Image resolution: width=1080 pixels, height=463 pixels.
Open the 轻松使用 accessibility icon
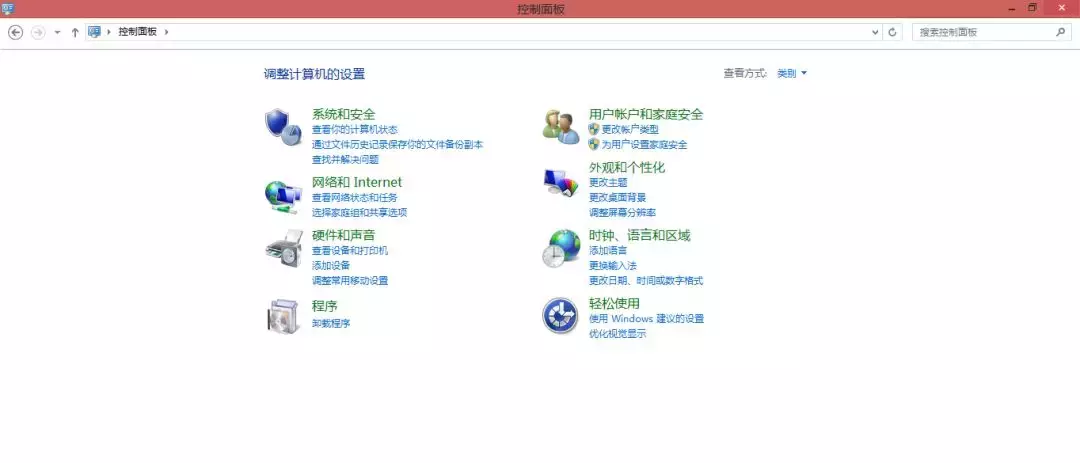pos(560,316)
